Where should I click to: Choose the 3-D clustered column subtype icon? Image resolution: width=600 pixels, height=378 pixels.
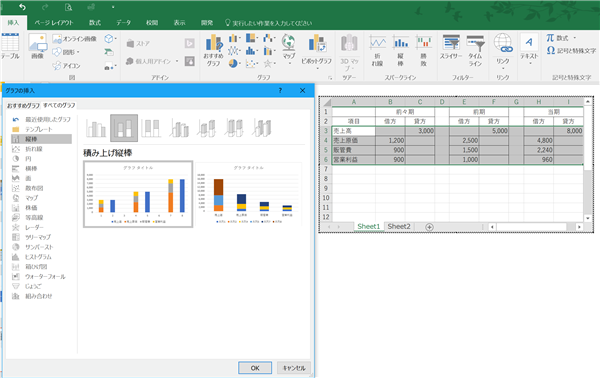(x=179, y=128)
